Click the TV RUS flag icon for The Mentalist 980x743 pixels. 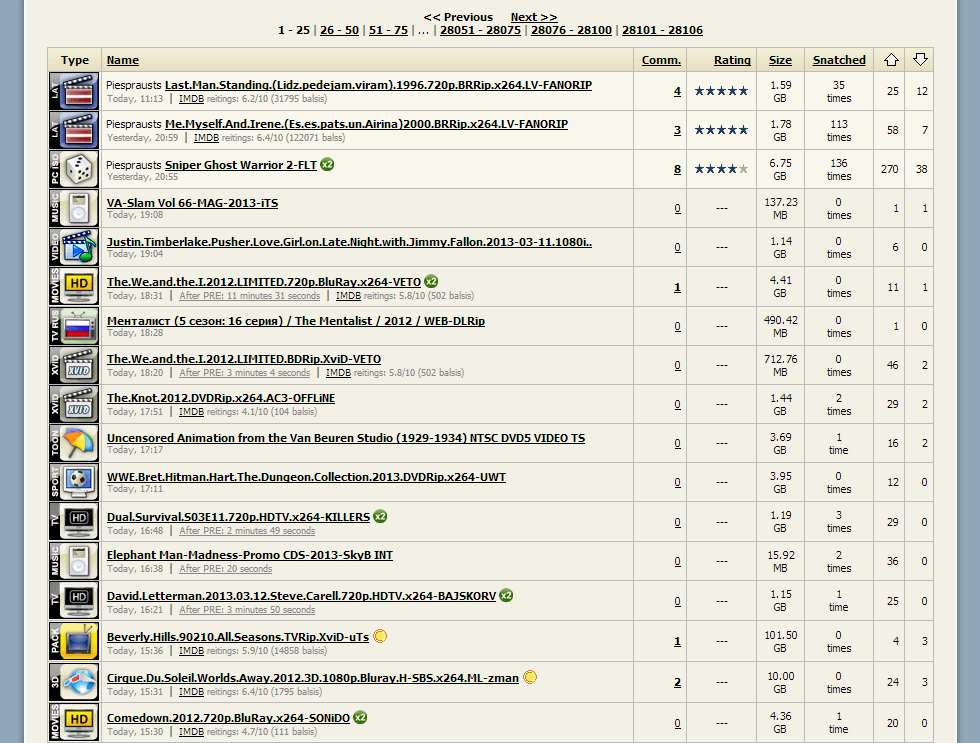tap(74, 326)
